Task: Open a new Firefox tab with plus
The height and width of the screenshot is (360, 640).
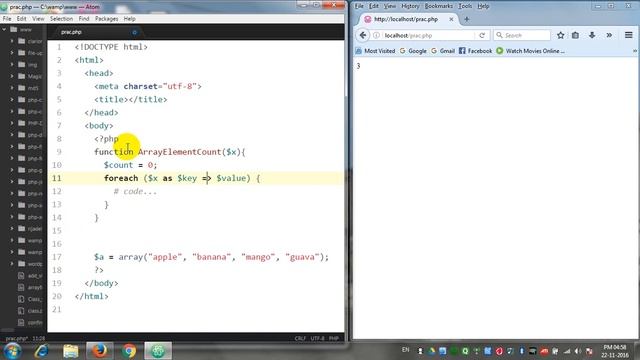Action: click(467, 19)
